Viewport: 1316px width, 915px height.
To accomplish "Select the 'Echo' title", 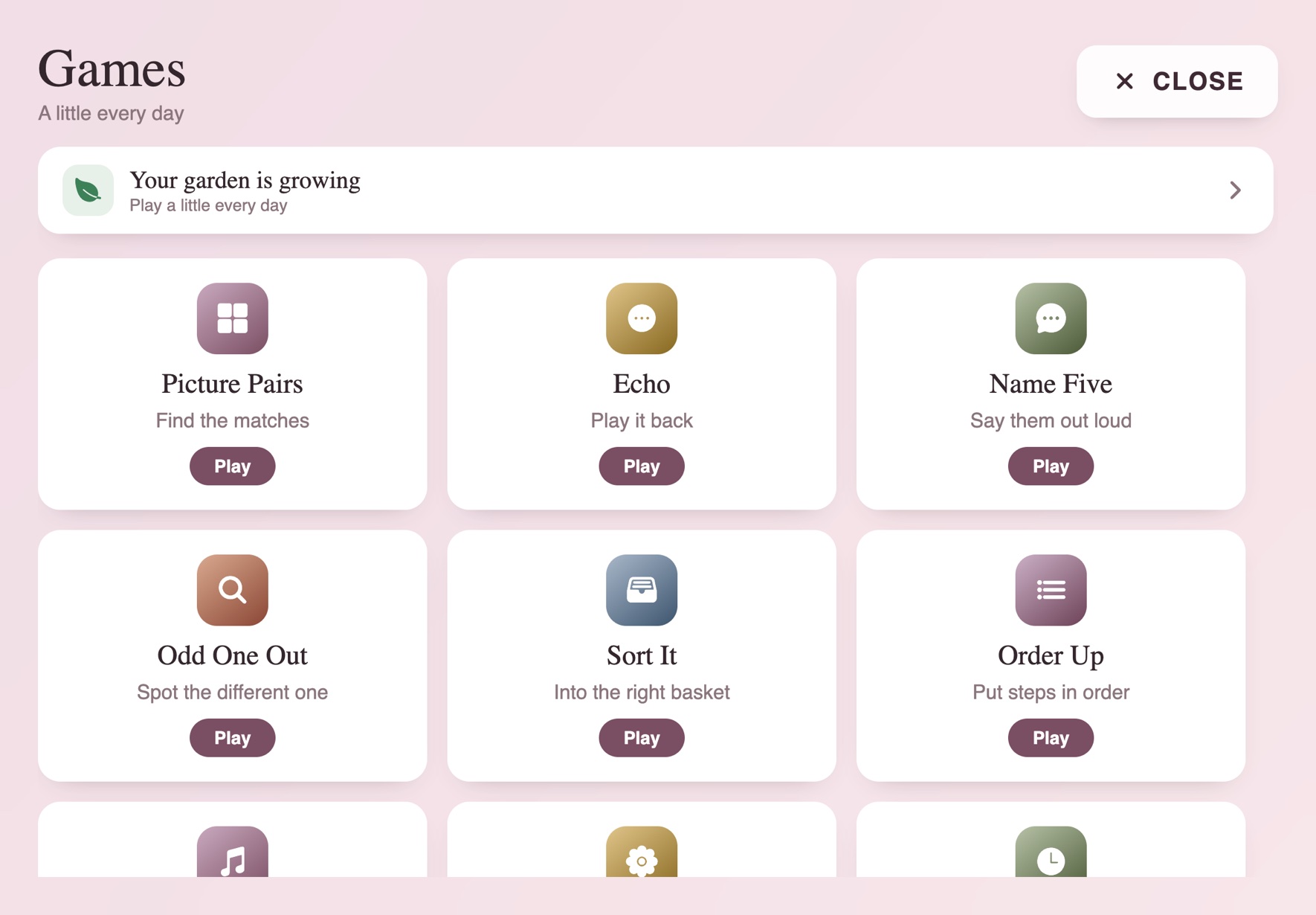I will tap(642, 384).
